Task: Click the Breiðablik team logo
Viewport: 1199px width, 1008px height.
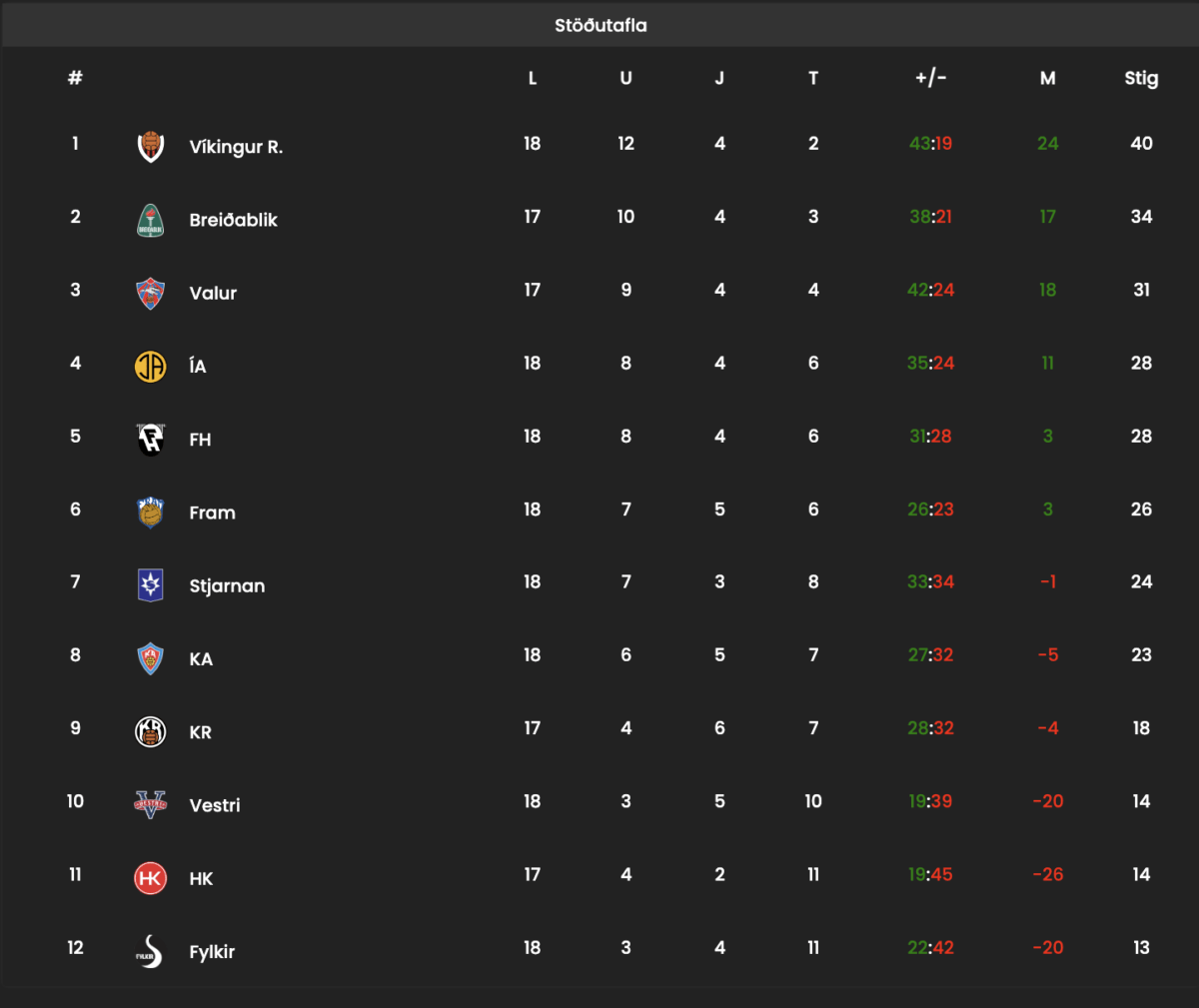Action: coord(150,220)
